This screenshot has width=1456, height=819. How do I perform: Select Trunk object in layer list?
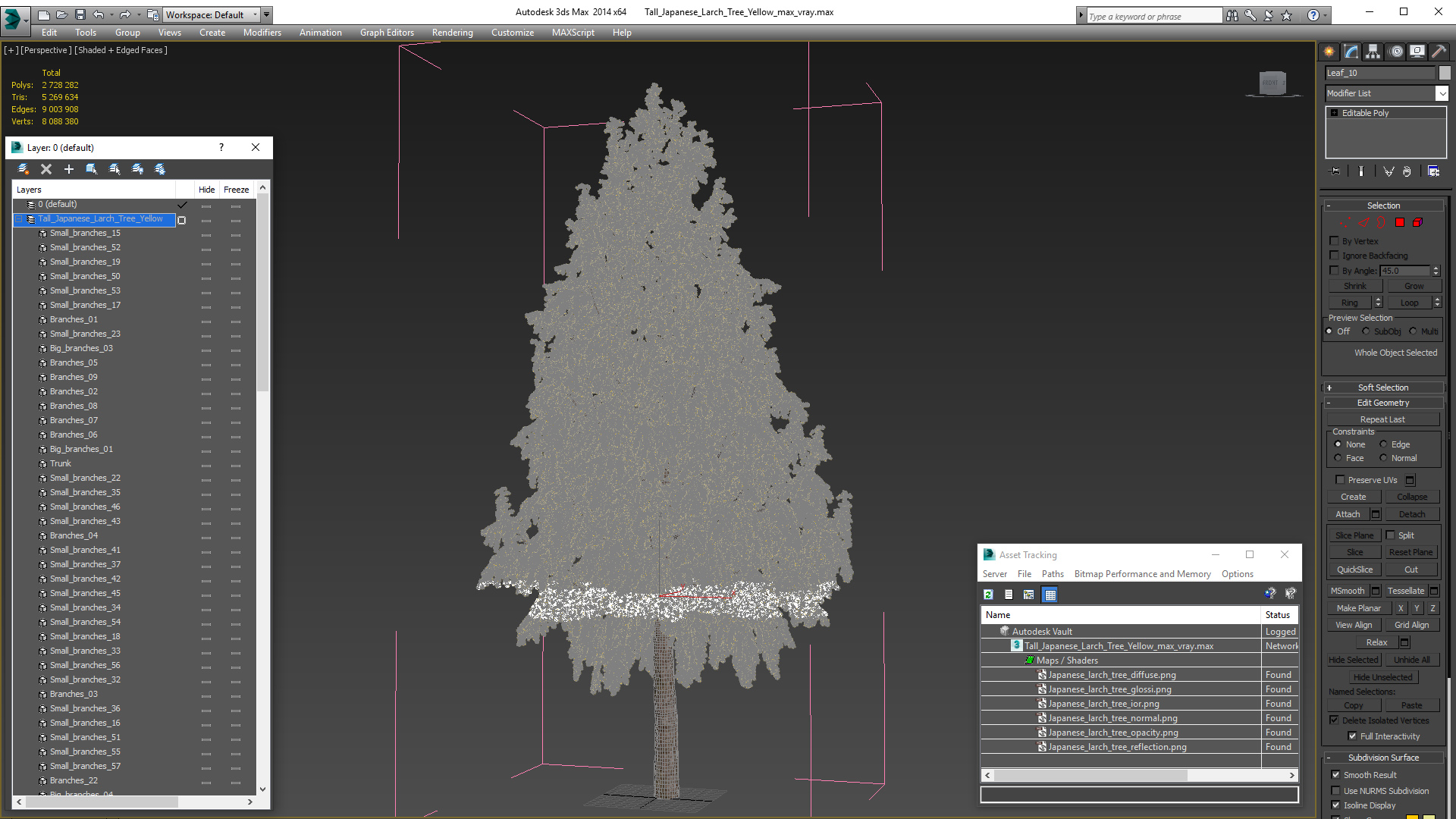tap(61, 463)
